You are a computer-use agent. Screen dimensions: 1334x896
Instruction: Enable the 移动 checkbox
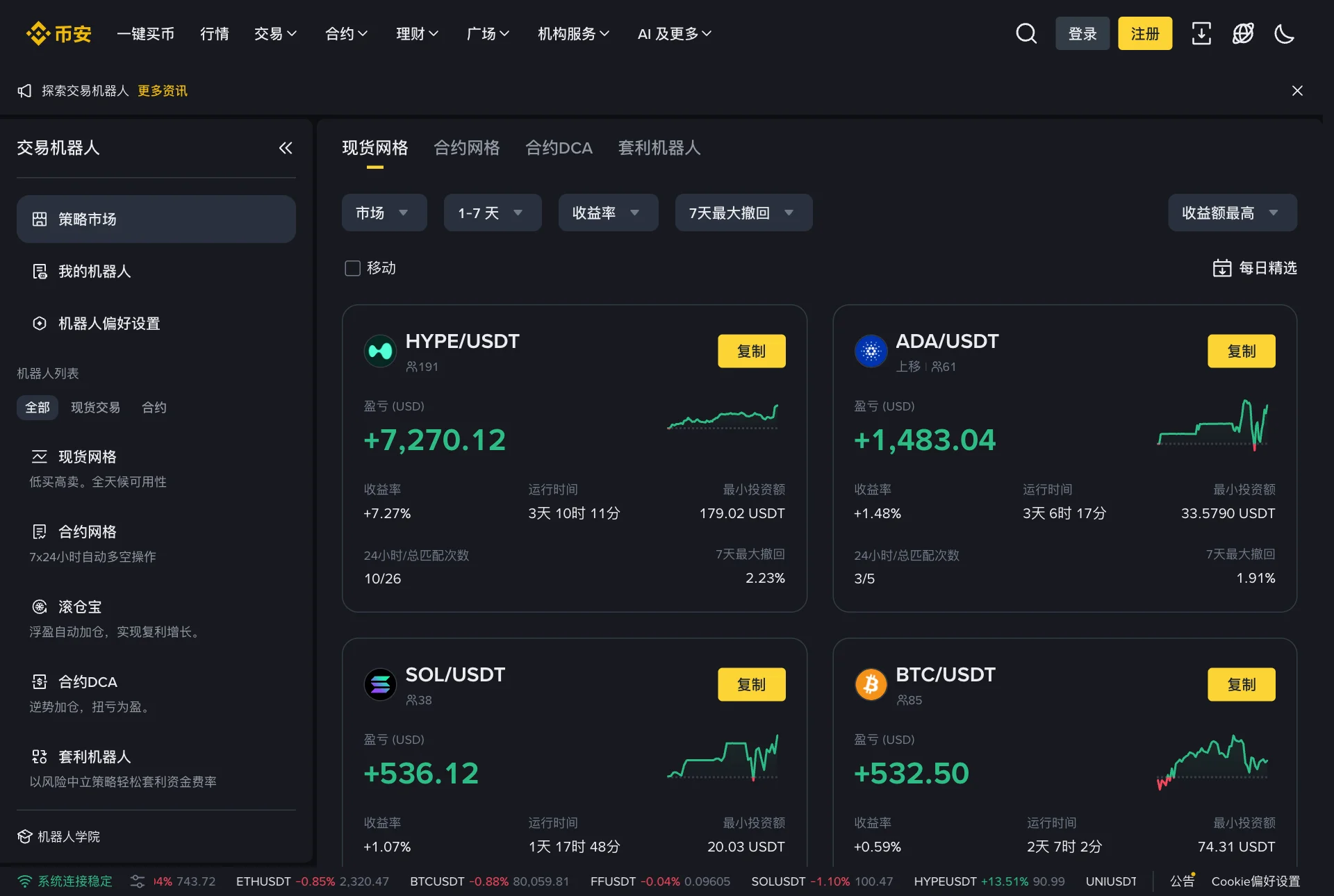coord(352,268)
